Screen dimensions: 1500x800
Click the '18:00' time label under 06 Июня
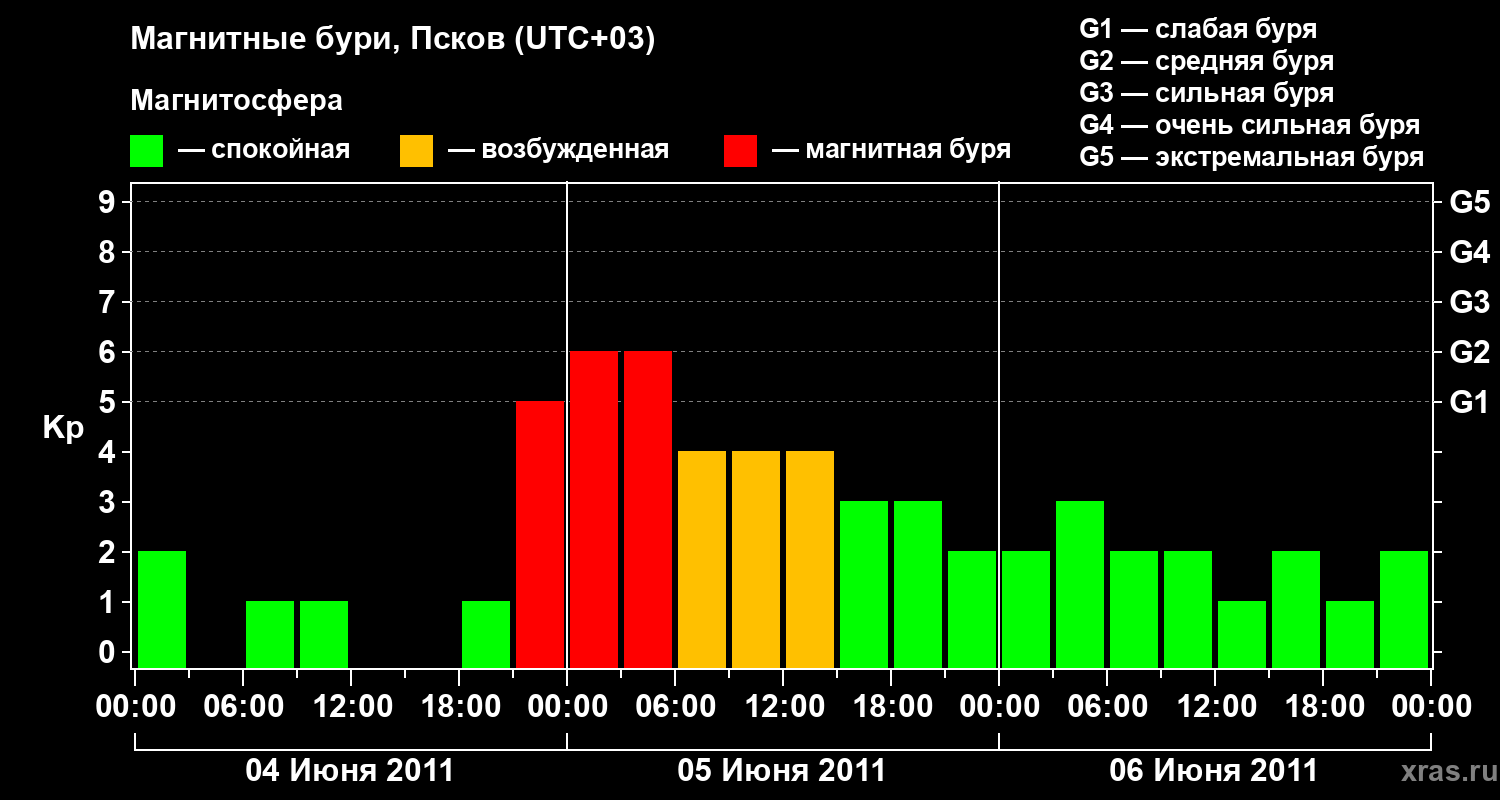point(1323,706)
